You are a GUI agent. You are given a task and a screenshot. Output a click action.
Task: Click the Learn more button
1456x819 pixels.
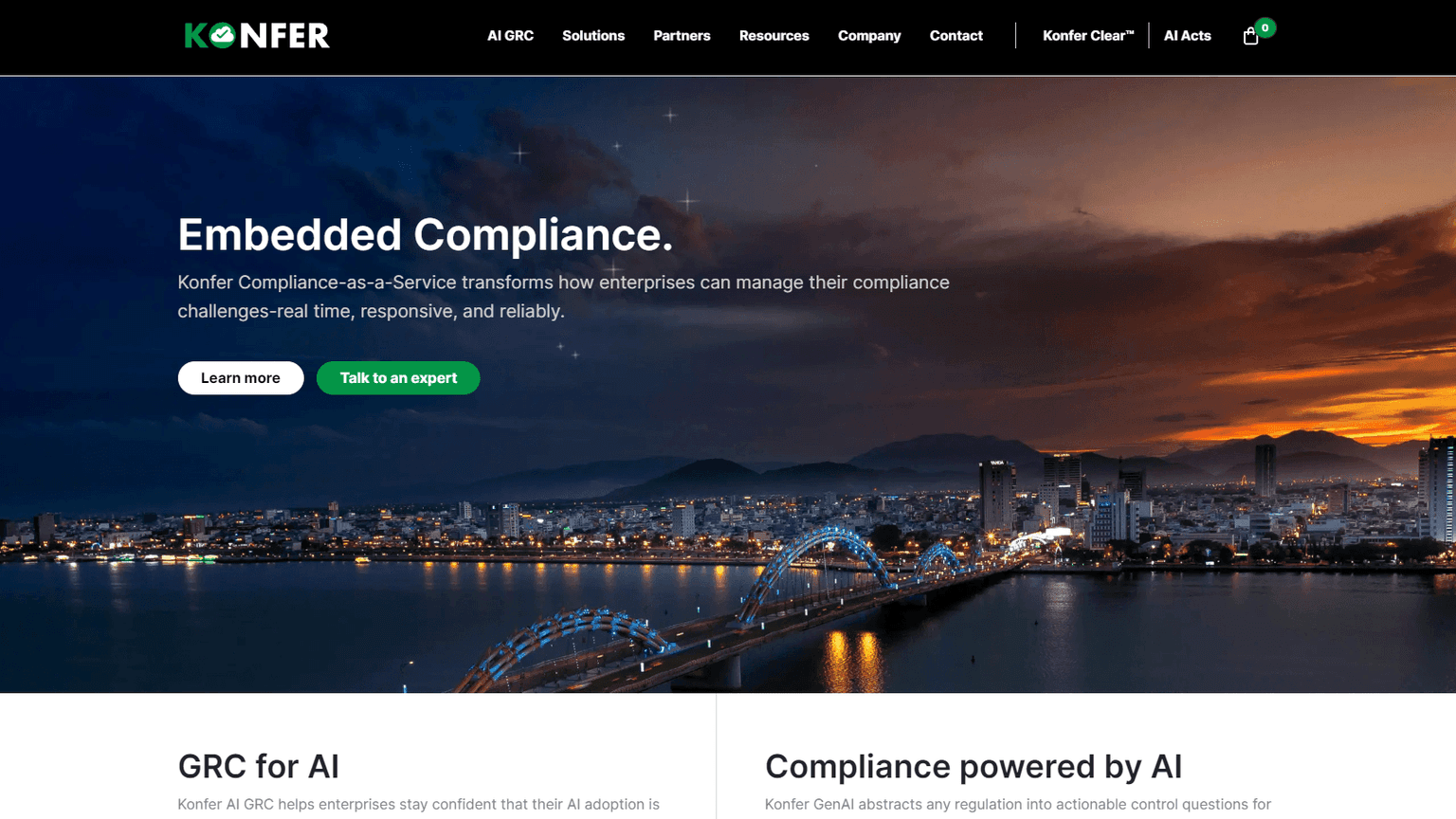coord(241,378)
